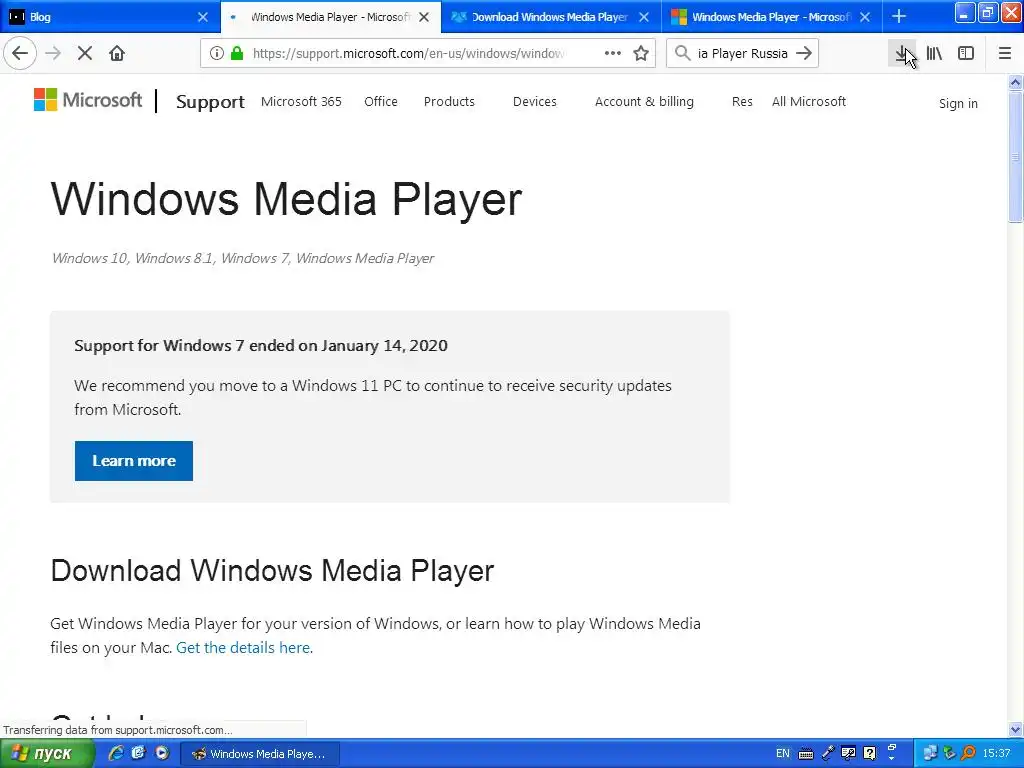Open the page actions three-dots menu

pyautogui.click(x=613, y=54)
